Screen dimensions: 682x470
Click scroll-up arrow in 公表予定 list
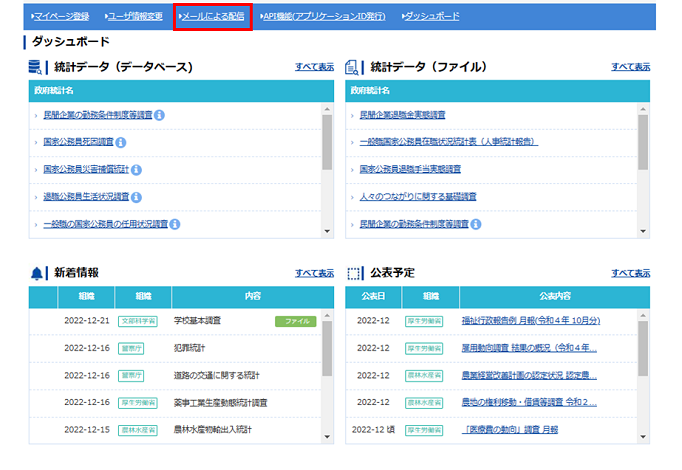tap(643, 315)
